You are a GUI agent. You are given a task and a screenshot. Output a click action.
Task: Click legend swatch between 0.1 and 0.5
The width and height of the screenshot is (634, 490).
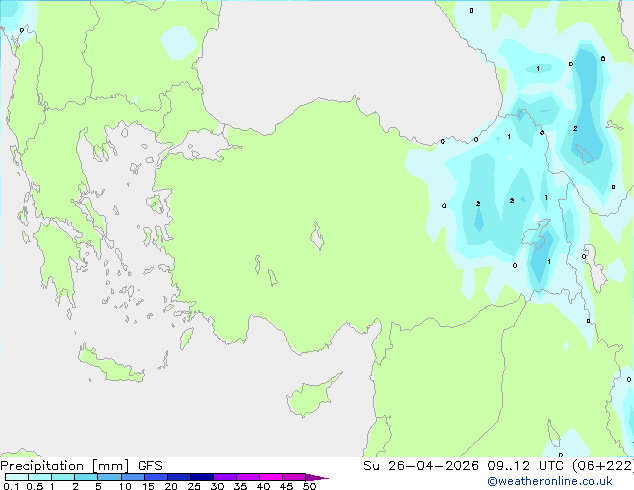pyautogui.click(x=17, y=477)
